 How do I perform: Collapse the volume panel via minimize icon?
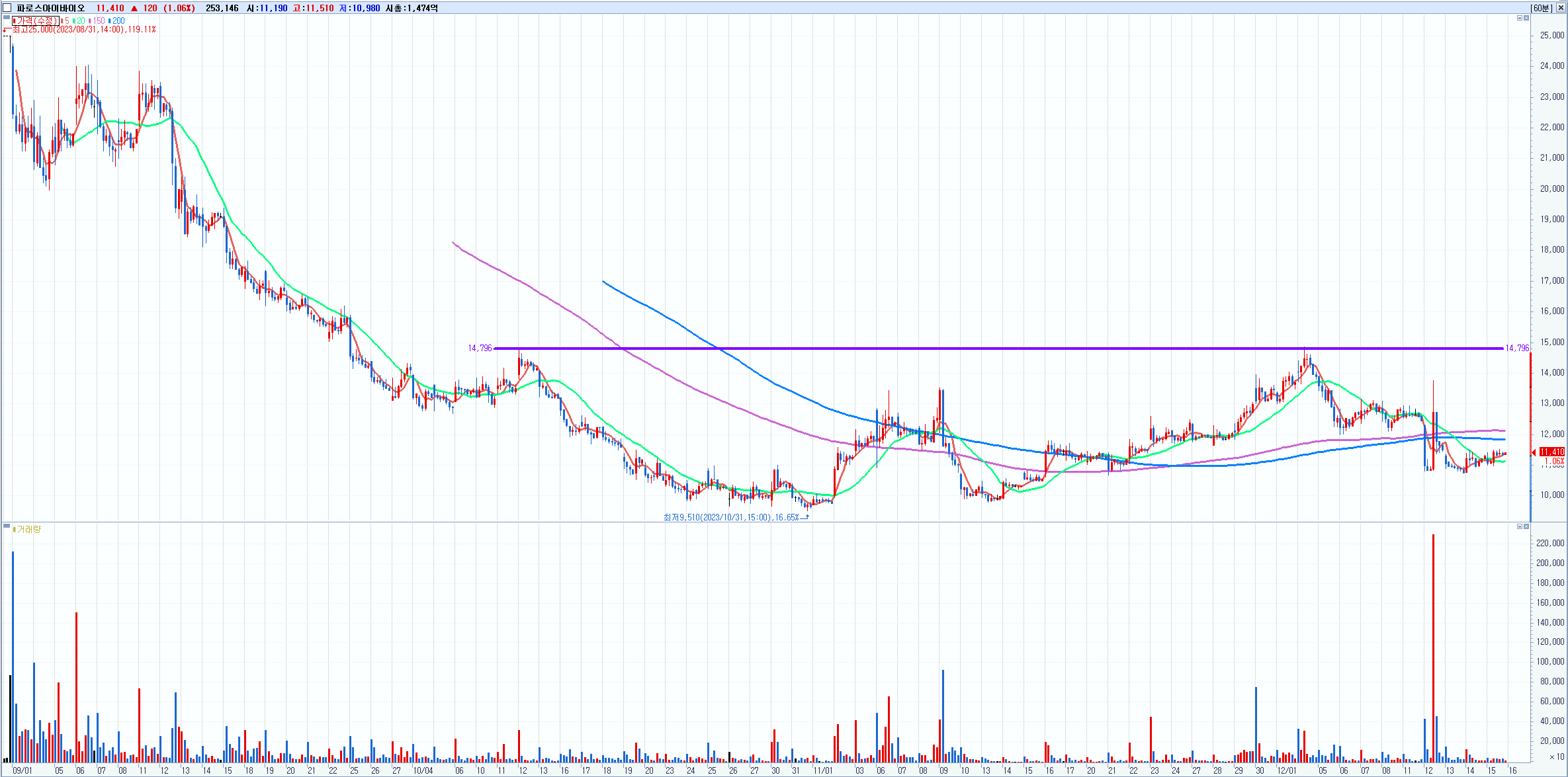point(1520,526)
